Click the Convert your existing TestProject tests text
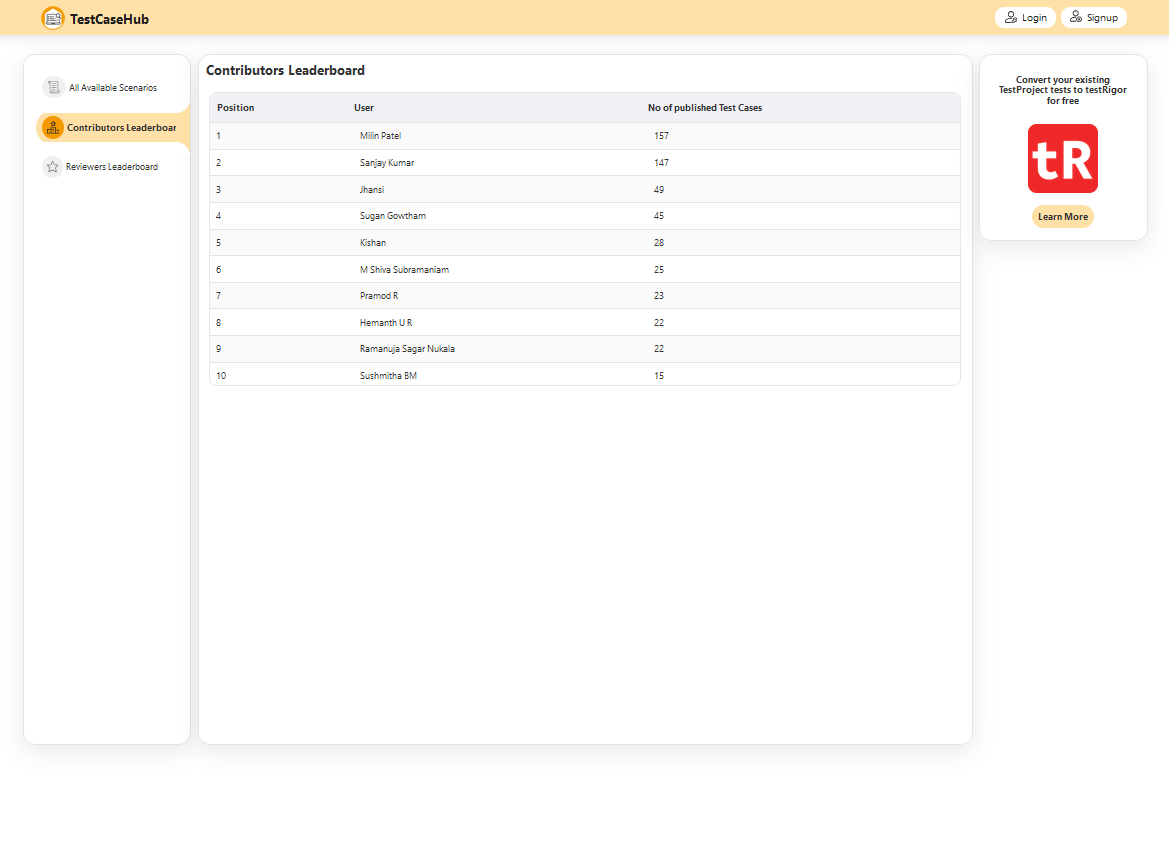 tap(1062, 90)
